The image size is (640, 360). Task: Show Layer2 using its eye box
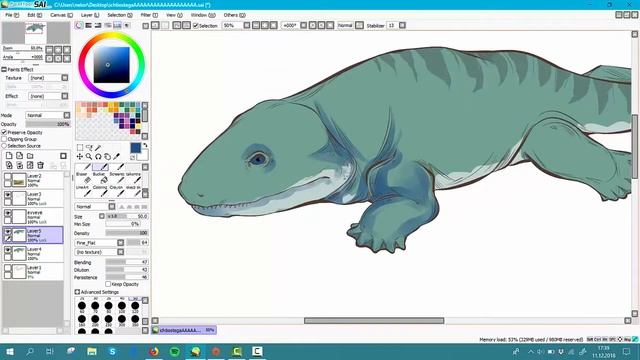(8, 177)
